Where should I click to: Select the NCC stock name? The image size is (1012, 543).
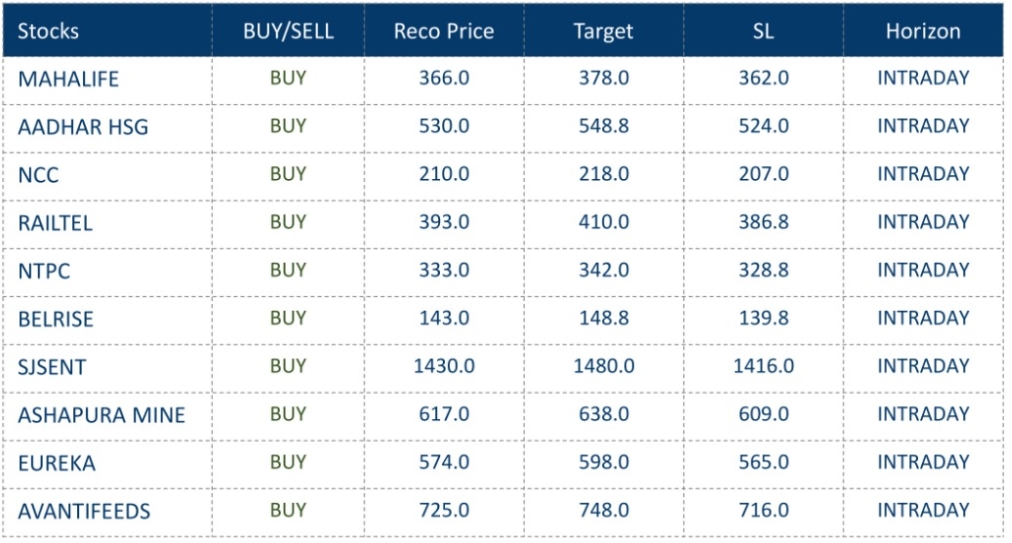pyautogui.click(x=38, y=175)
